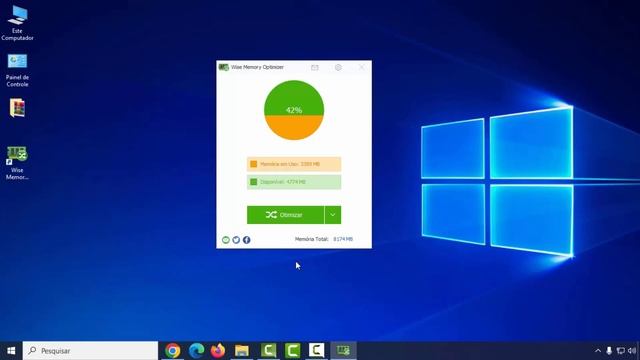
Task: Click the volume speaker tray icon
Action: point(632,351)
